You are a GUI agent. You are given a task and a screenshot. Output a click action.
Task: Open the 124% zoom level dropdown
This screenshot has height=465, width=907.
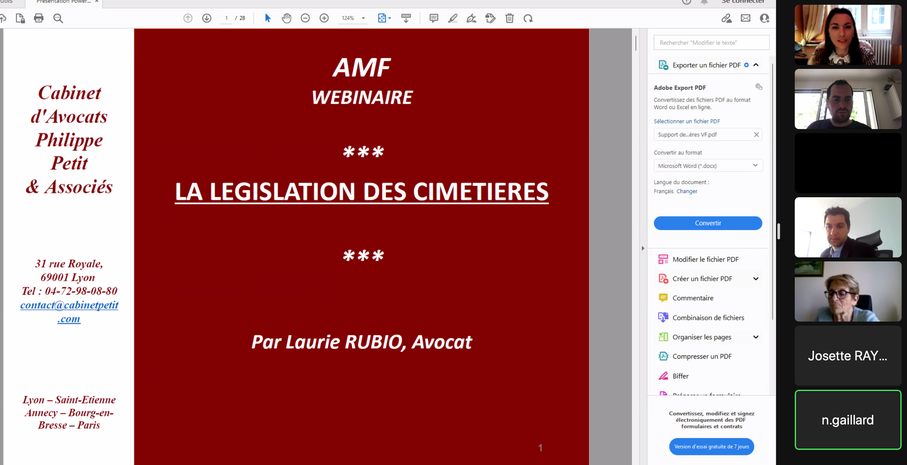[352, 18]
